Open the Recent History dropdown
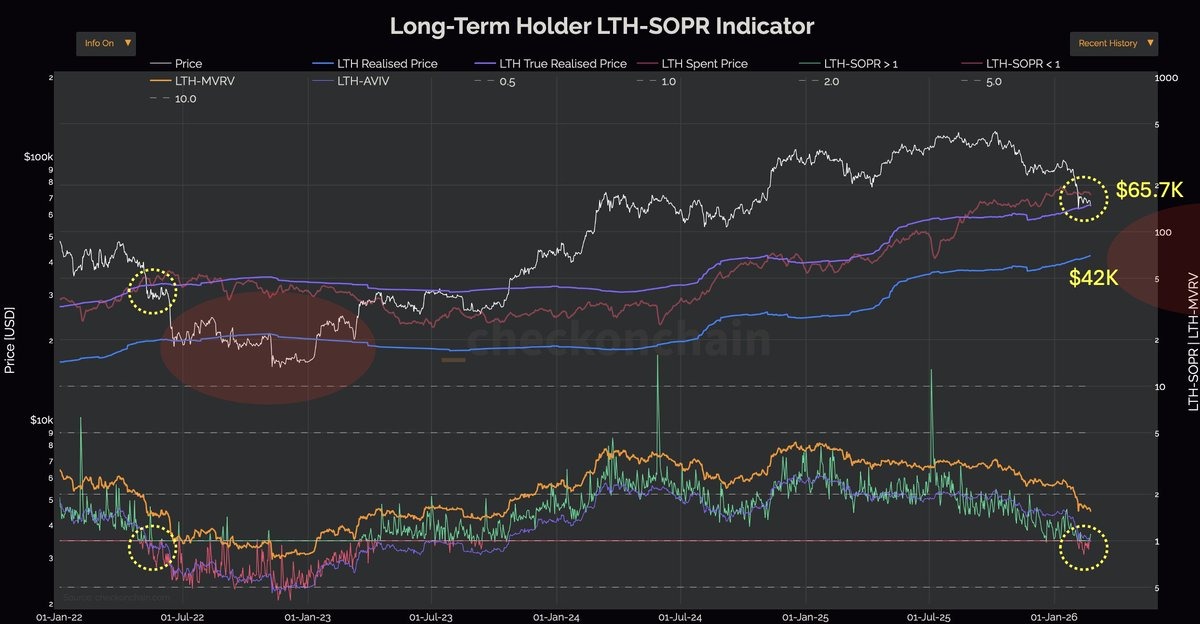Image resolution: width=1200 pixels, height=624 pixels. coord(1113,43)
